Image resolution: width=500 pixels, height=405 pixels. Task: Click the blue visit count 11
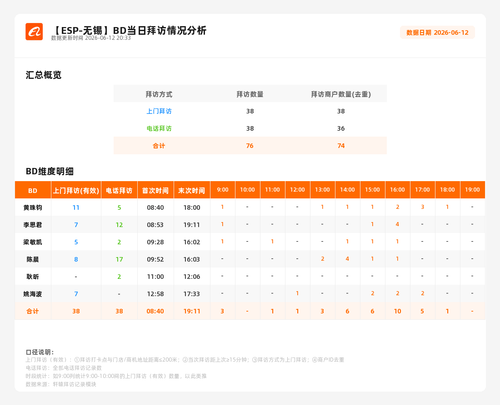(76, 207)
